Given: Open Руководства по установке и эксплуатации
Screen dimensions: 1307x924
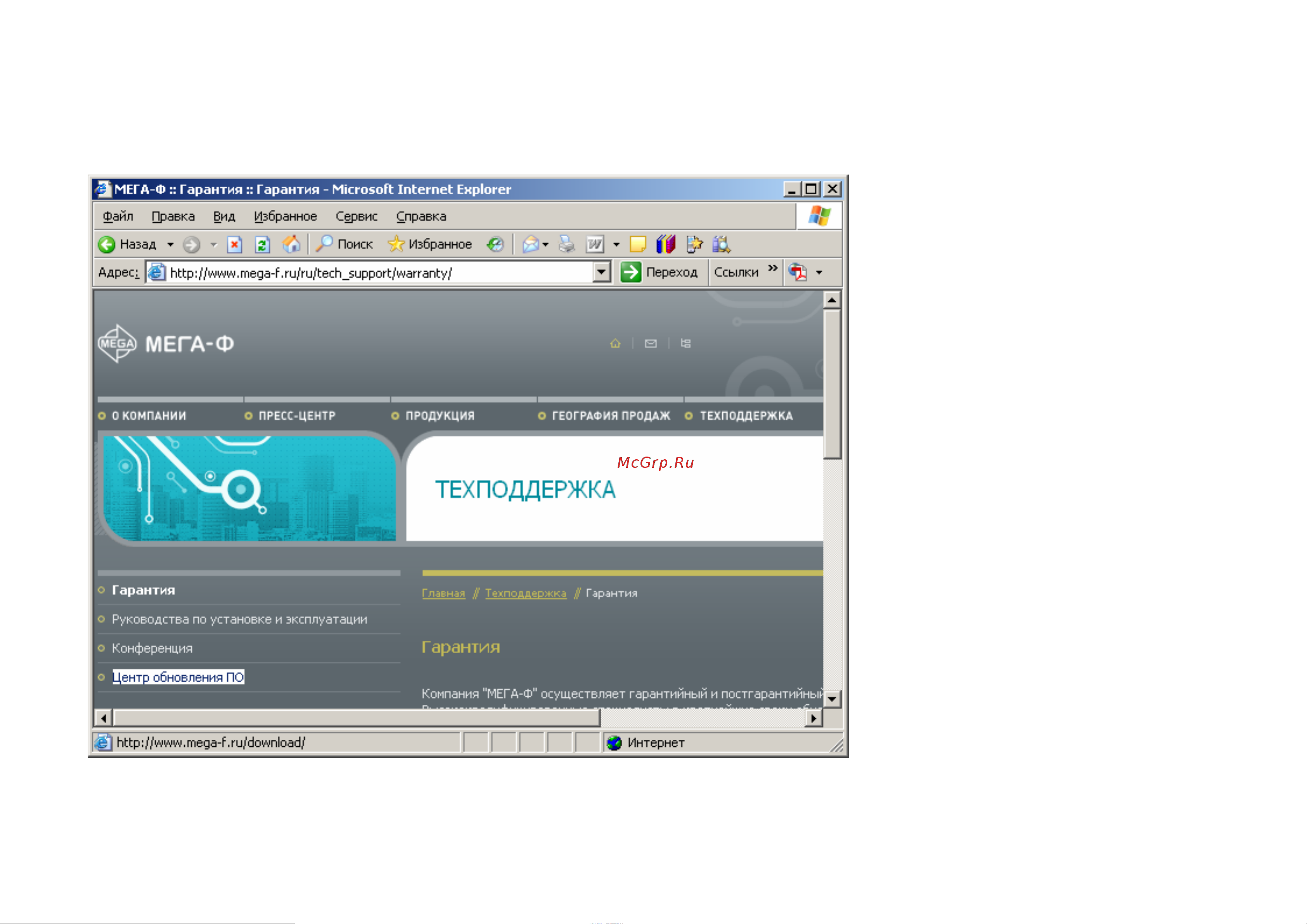Looking at the screenshot, I should pos(240,619).
